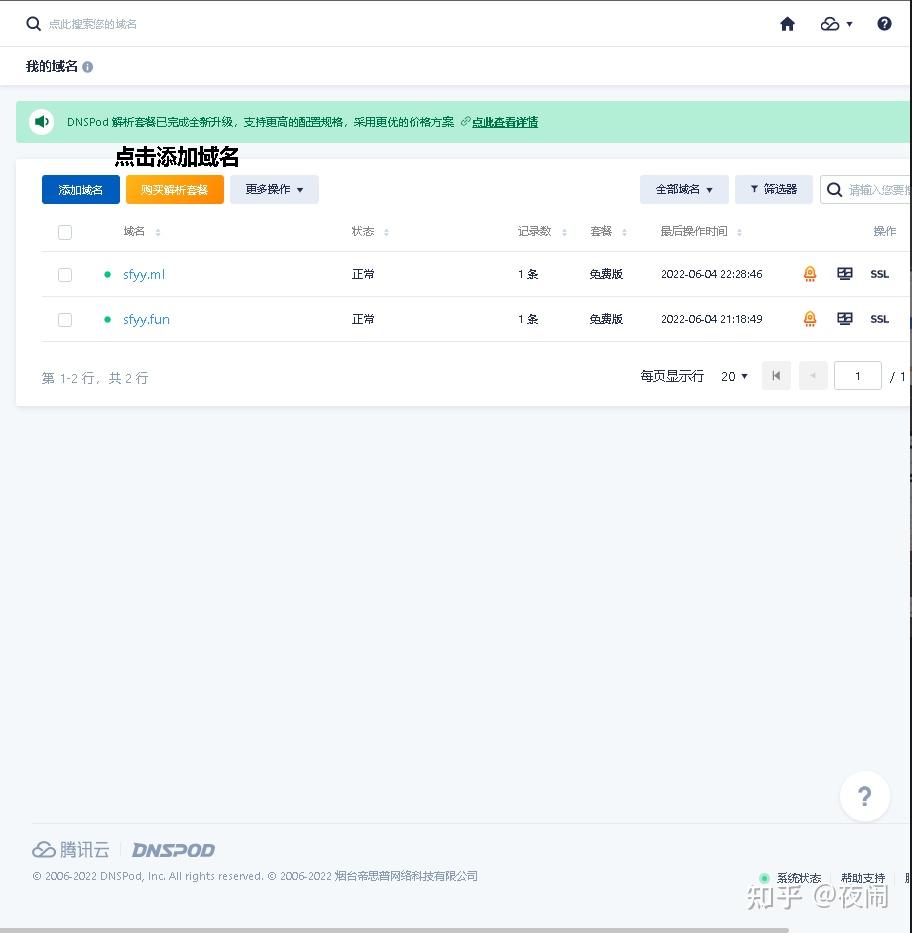Click 免费版 in sfyy.ml row

[x=606, y=274]
